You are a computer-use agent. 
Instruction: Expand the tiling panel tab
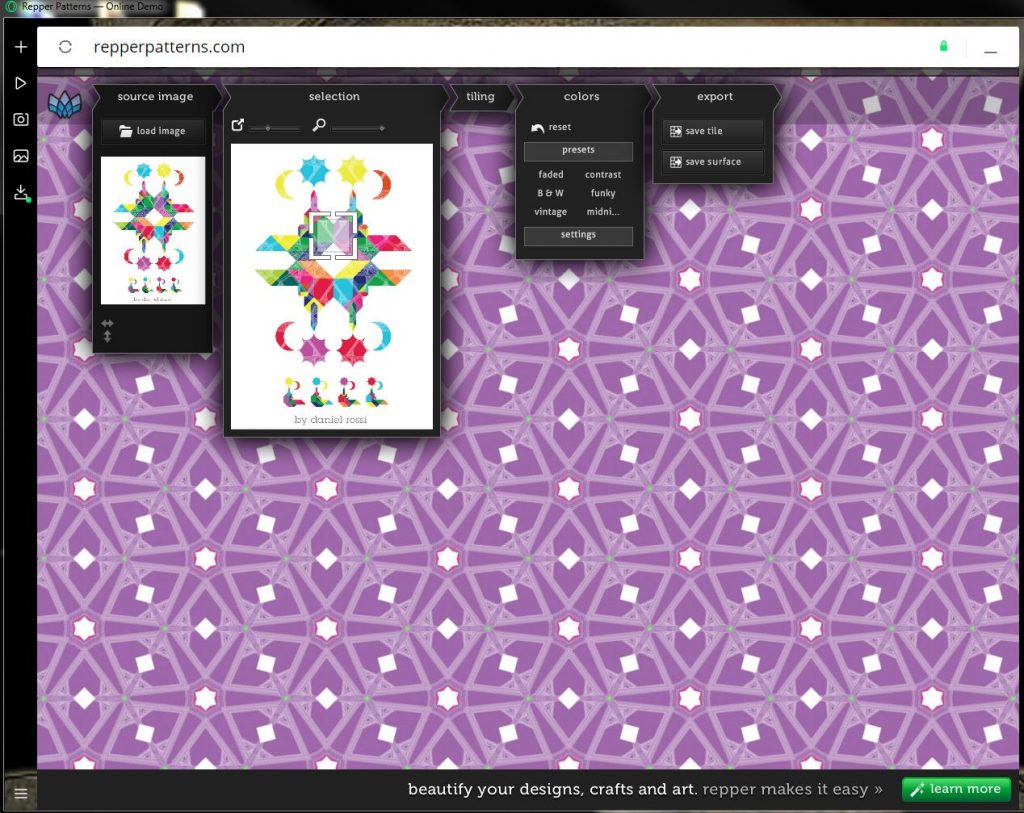coord(480,97)
